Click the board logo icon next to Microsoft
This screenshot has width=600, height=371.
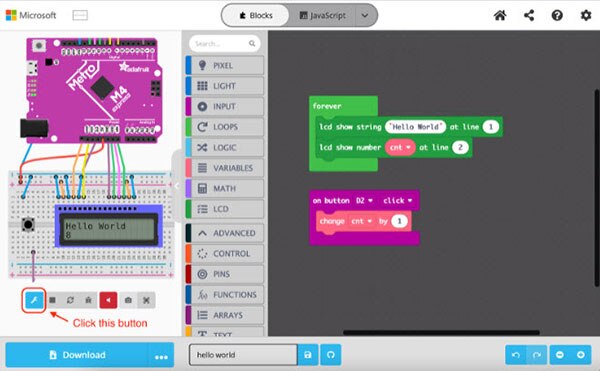point(80,15)
